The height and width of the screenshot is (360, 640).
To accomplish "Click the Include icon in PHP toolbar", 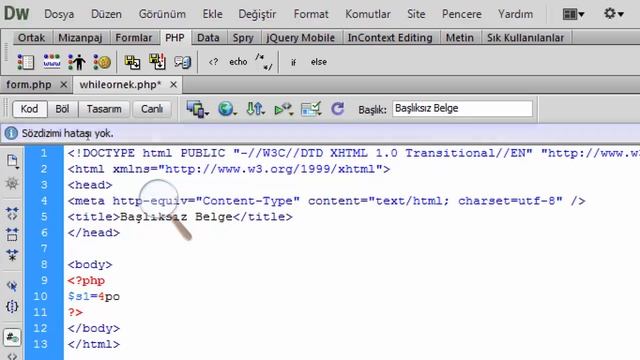I will [132, 62].
